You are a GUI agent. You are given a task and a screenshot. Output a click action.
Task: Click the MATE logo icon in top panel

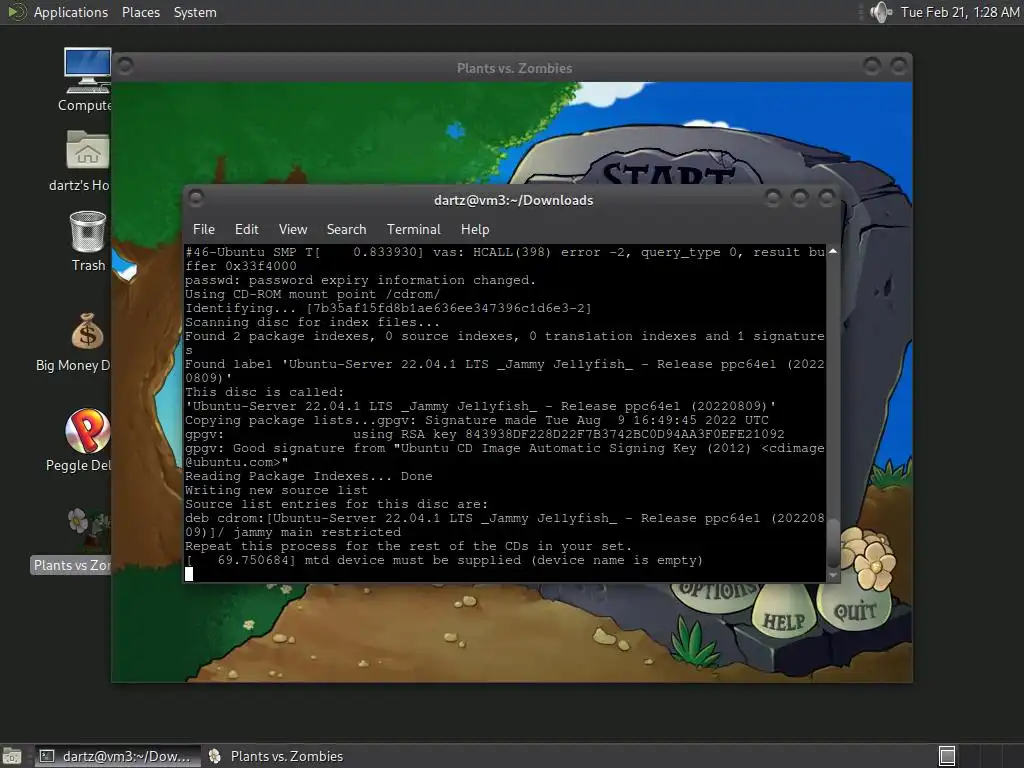click(x=16, y=12)
